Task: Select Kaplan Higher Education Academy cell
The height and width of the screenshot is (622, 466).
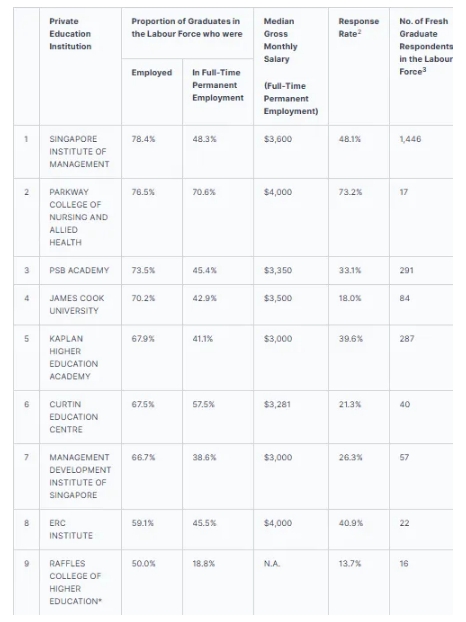Action: pyautogui.click(x=74, y=357)
